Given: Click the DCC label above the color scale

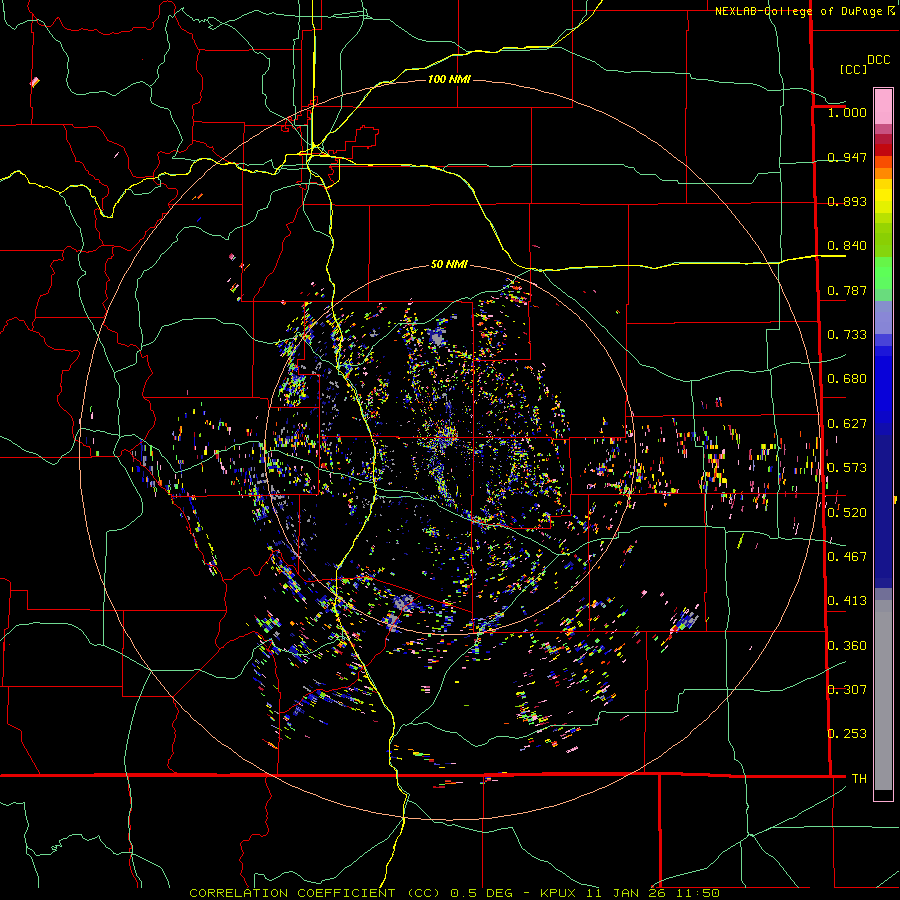Looking at the screenshot, I should [878, 60].
